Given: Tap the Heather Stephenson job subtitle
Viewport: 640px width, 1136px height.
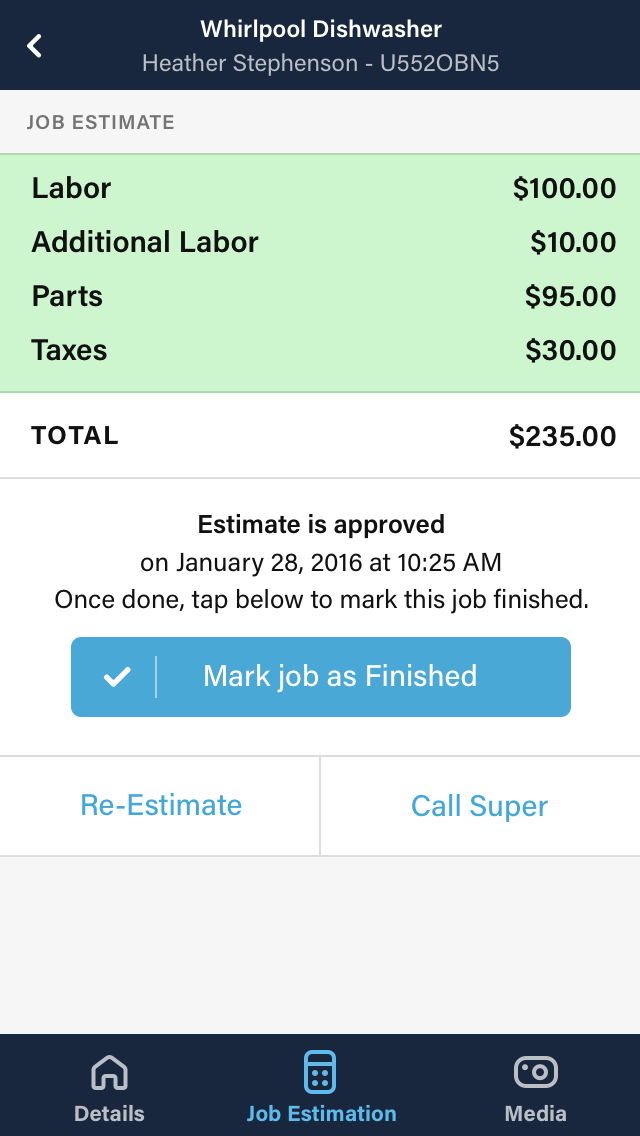Looking at the screenshot, I should (x=321, y=63).
